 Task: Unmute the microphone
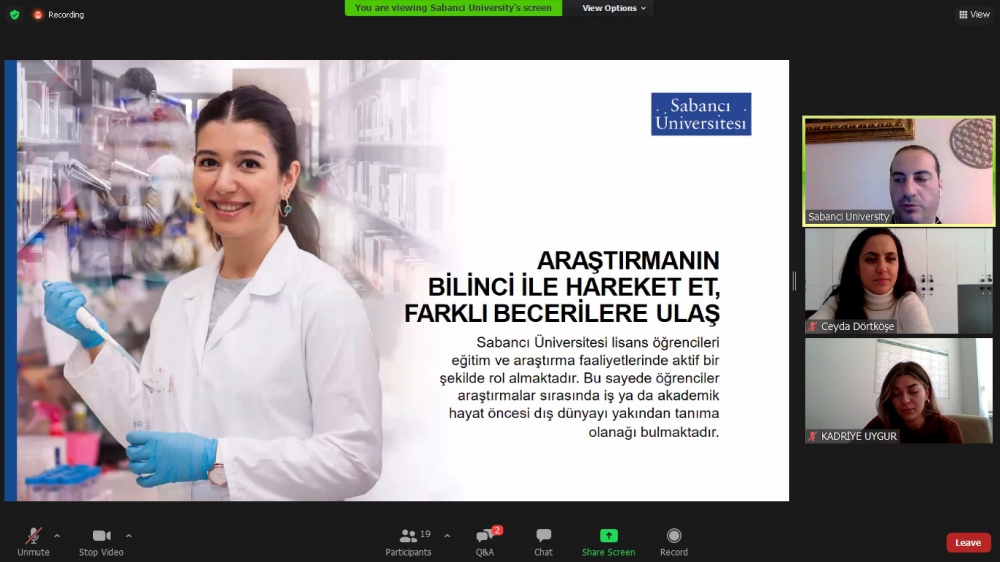(x=33, y=542)
